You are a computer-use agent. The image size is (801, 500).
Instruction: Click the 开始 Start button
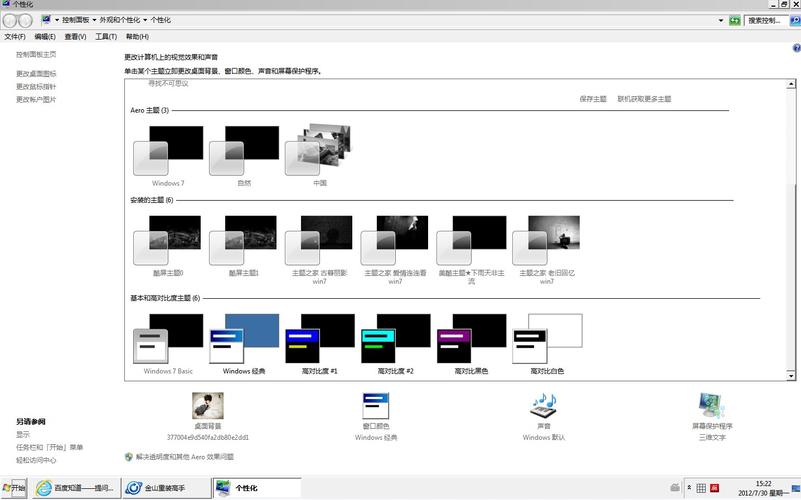14,488
